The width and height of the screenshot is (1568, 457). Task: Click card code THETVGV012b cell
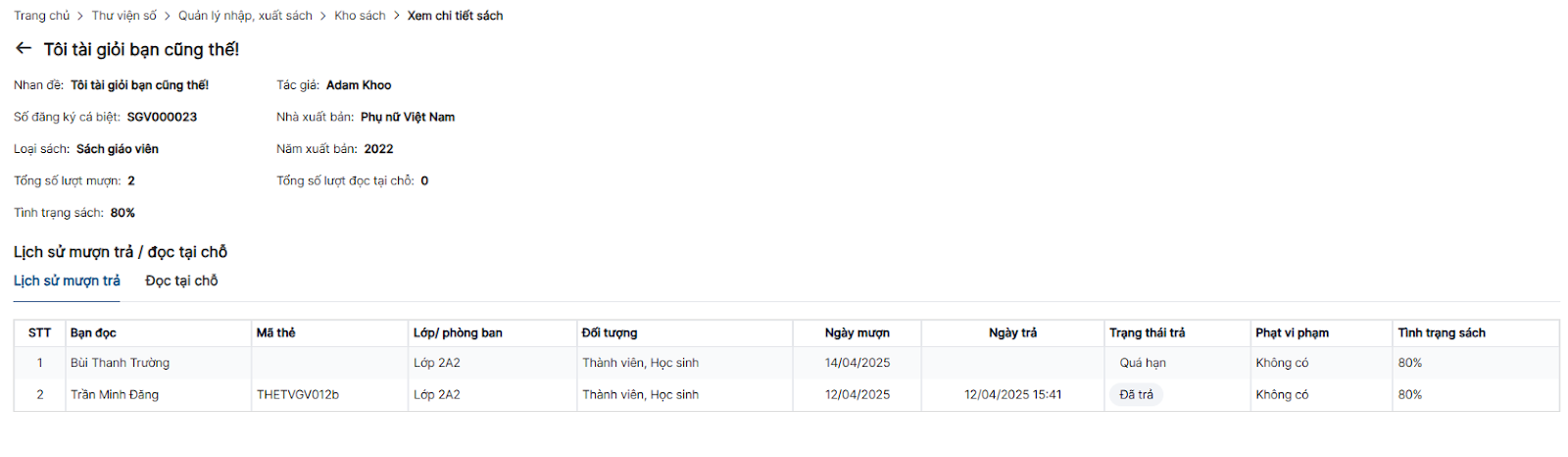tap(298, 395)
